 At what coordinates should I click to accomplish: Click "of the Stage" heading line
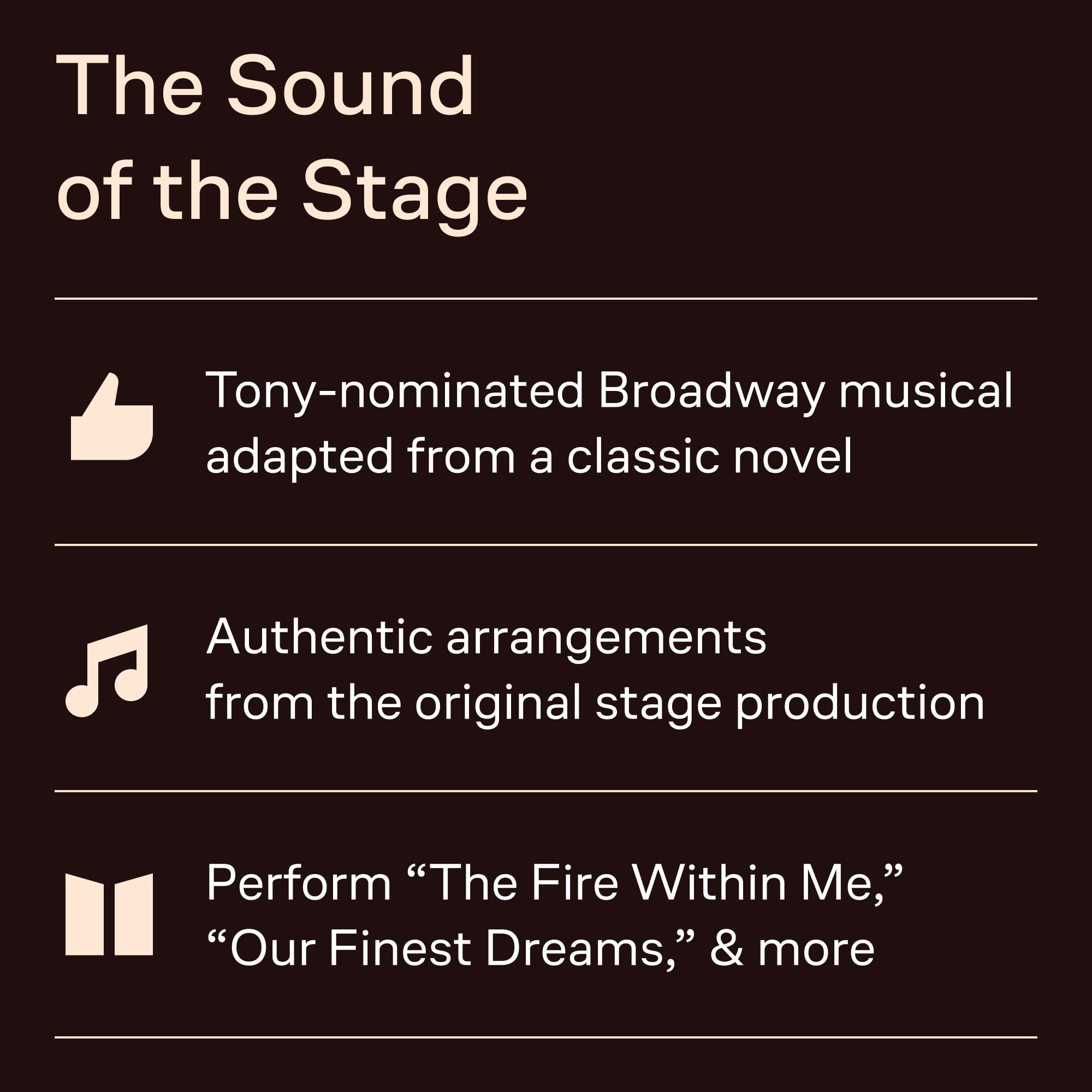pyautogui.click(x=292, y=191)
